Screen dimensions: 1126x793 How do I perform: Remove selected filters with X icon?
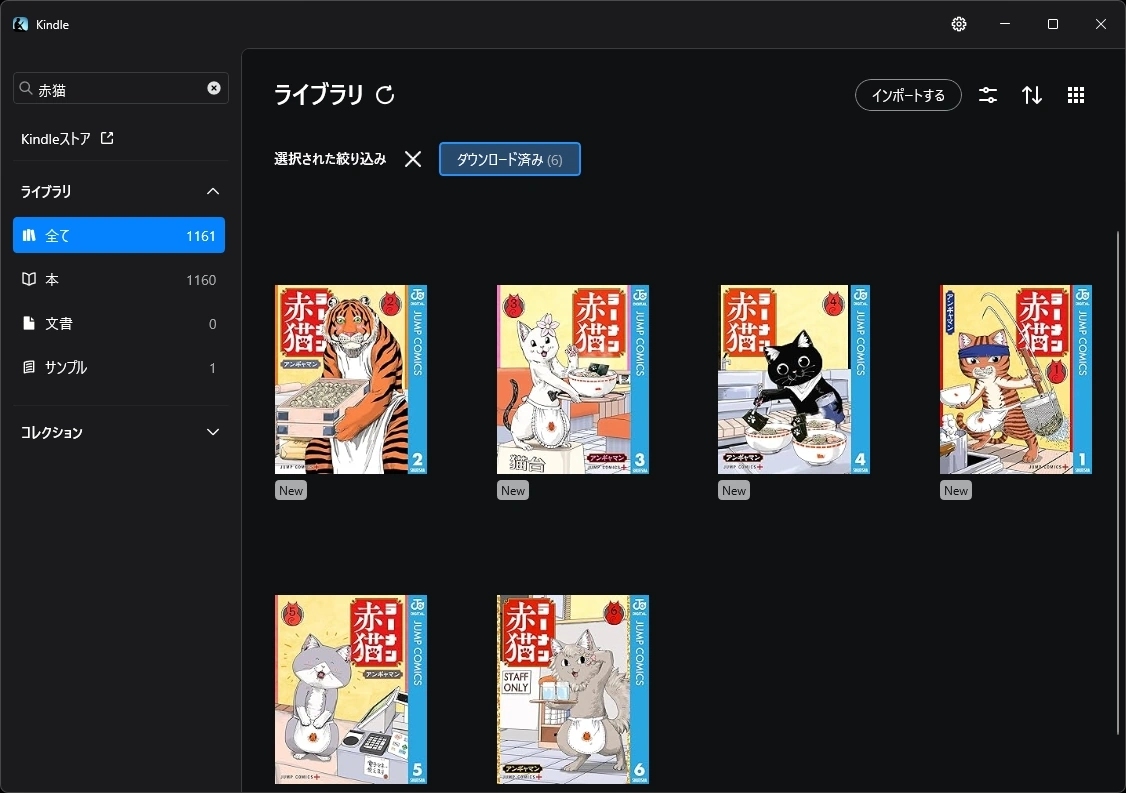413,159
